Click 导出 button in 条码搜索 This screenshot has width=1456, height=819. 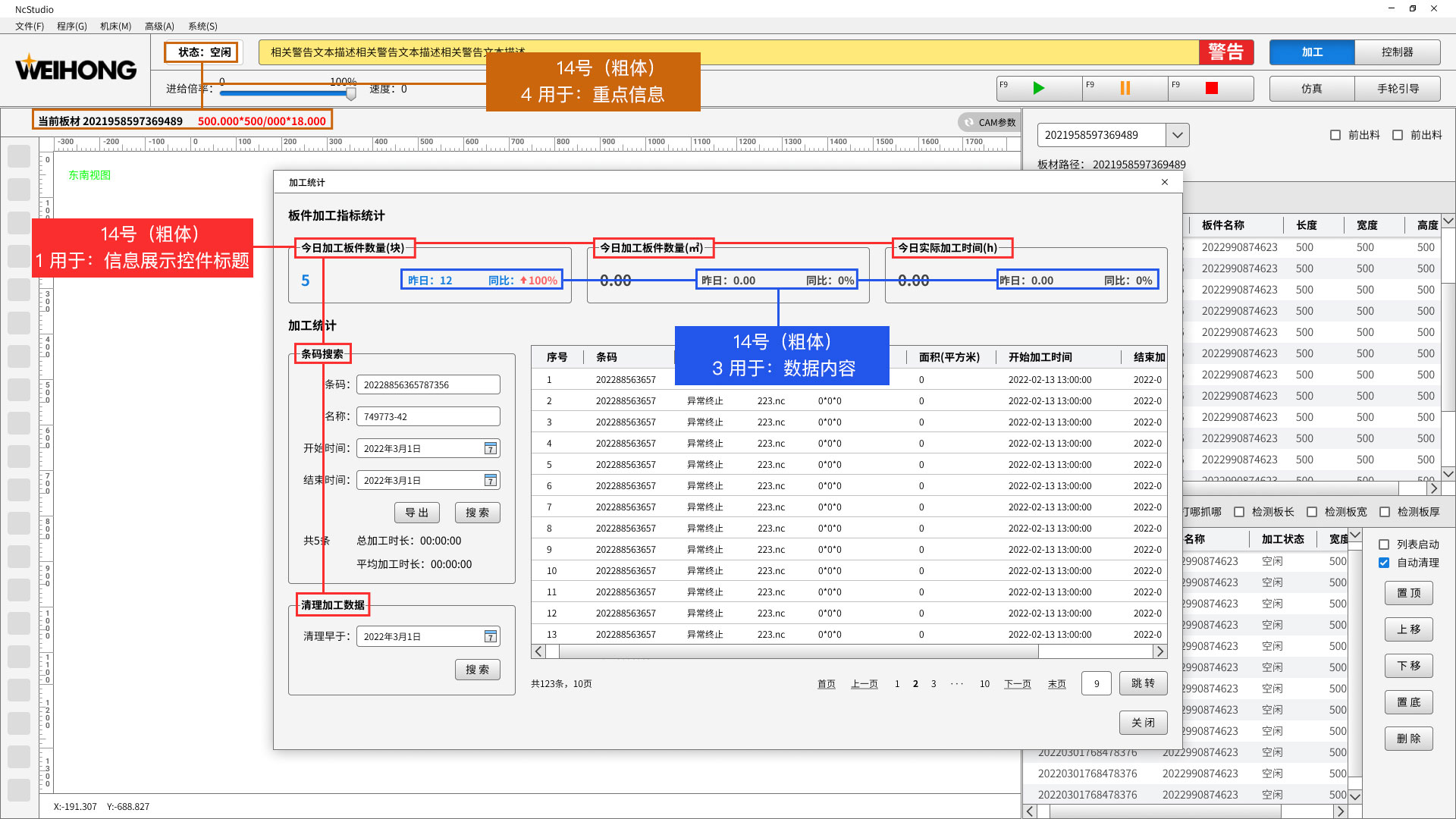coord(417,513)
